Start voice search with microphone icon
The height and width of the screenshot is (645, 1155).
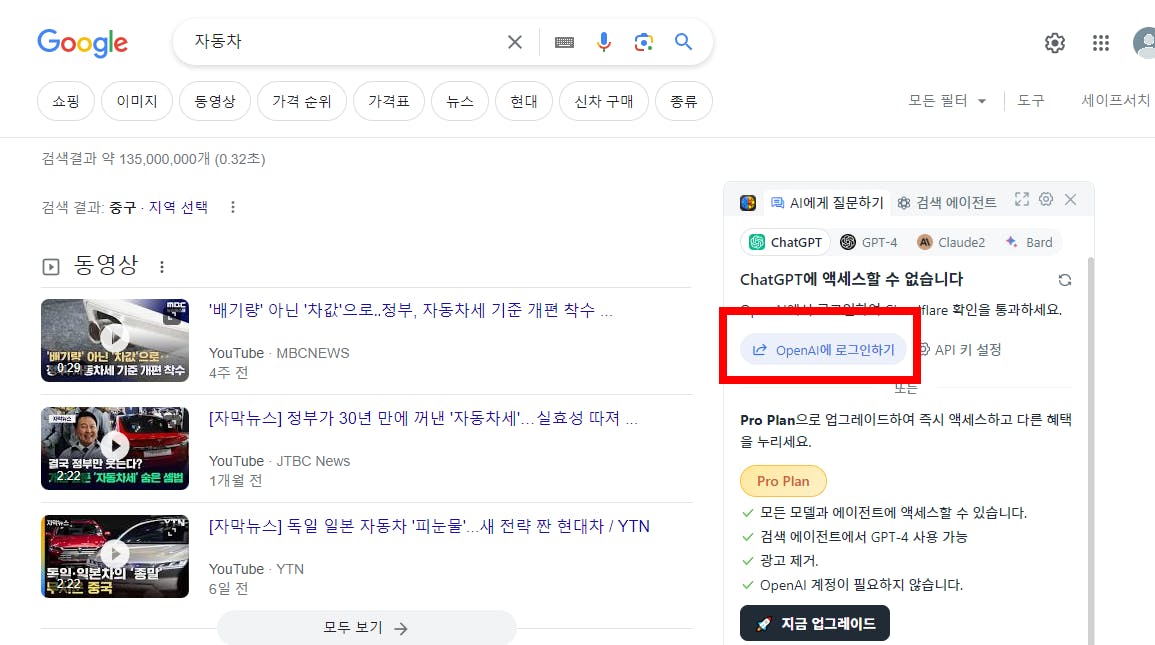[604, 42]
